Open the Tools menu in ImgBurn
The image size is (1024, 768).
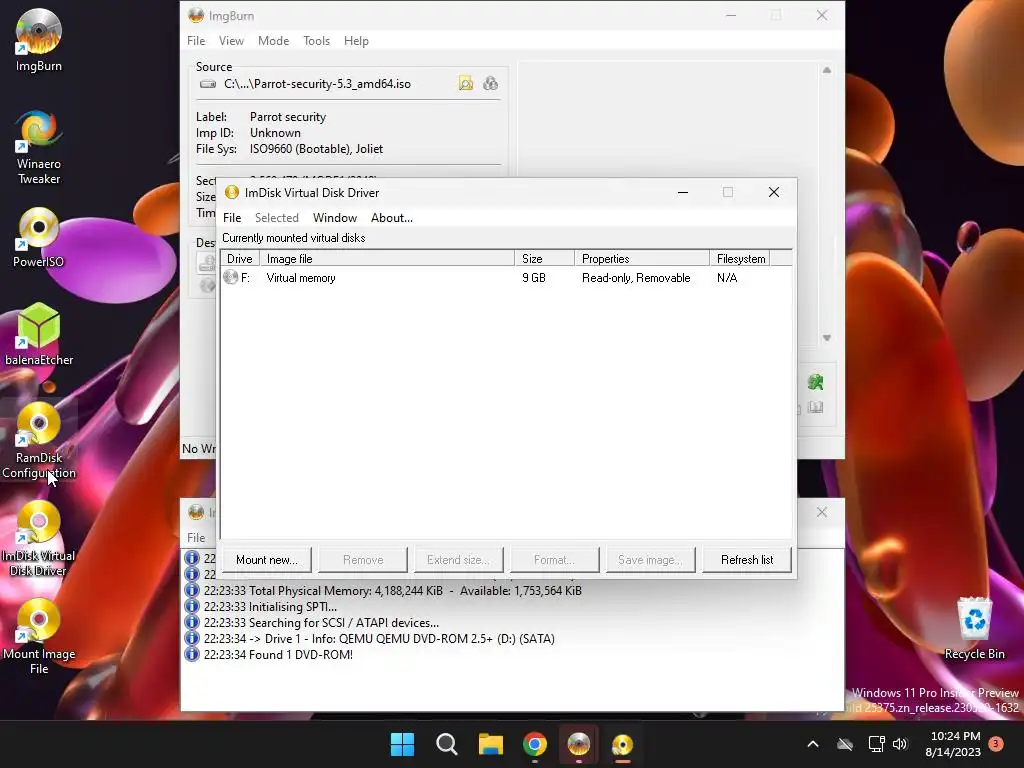pyautogui.click(x=317, y=40)
